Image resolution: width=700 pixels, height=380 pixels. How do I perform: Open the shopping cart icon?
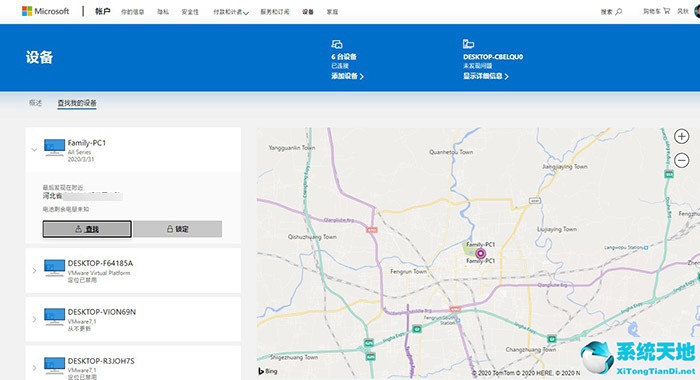pyautogui.click(x=667, y=11)
